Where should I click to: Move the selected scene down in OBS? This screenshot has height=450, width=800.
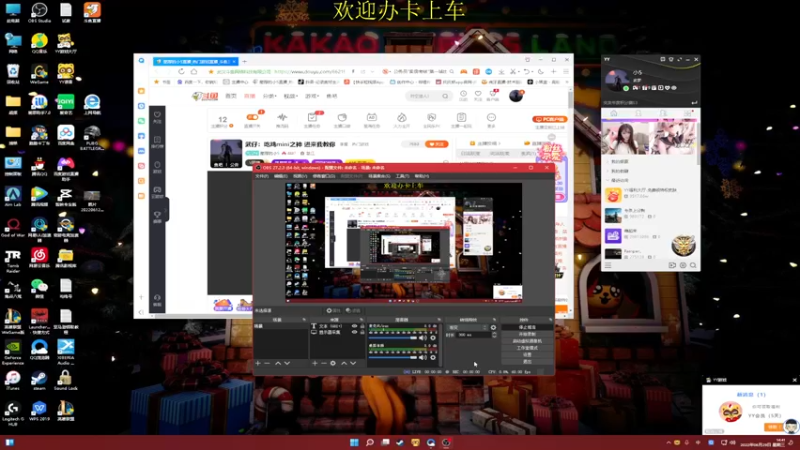click(x=287, y=363)
